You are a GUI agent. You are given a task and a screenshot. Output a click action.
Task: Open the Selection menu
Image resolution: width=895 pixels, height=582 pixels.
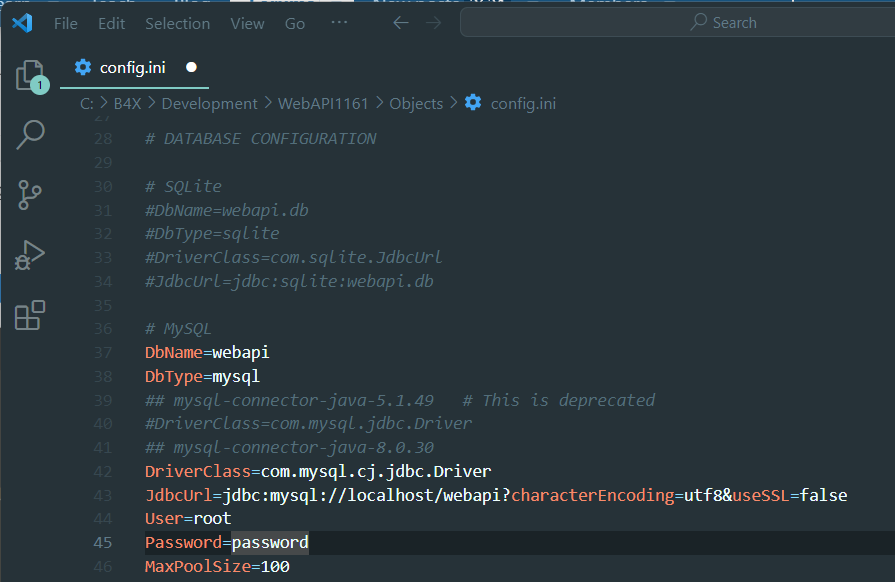(x=178, y=23)
